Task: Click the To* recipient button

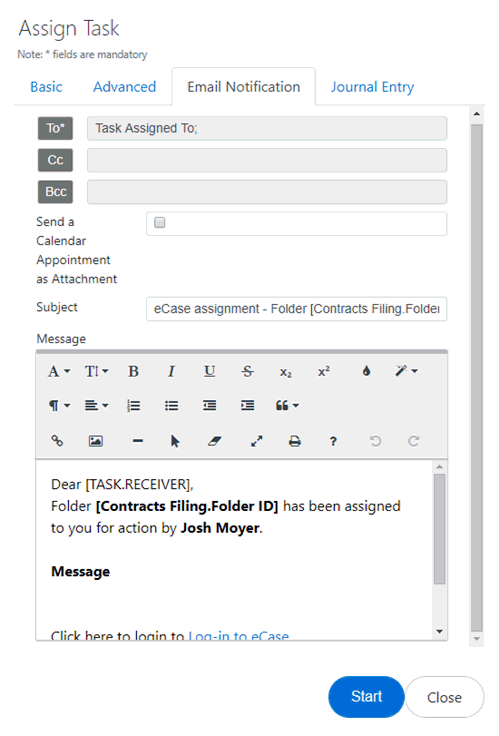Action: [x=55, y=128]
